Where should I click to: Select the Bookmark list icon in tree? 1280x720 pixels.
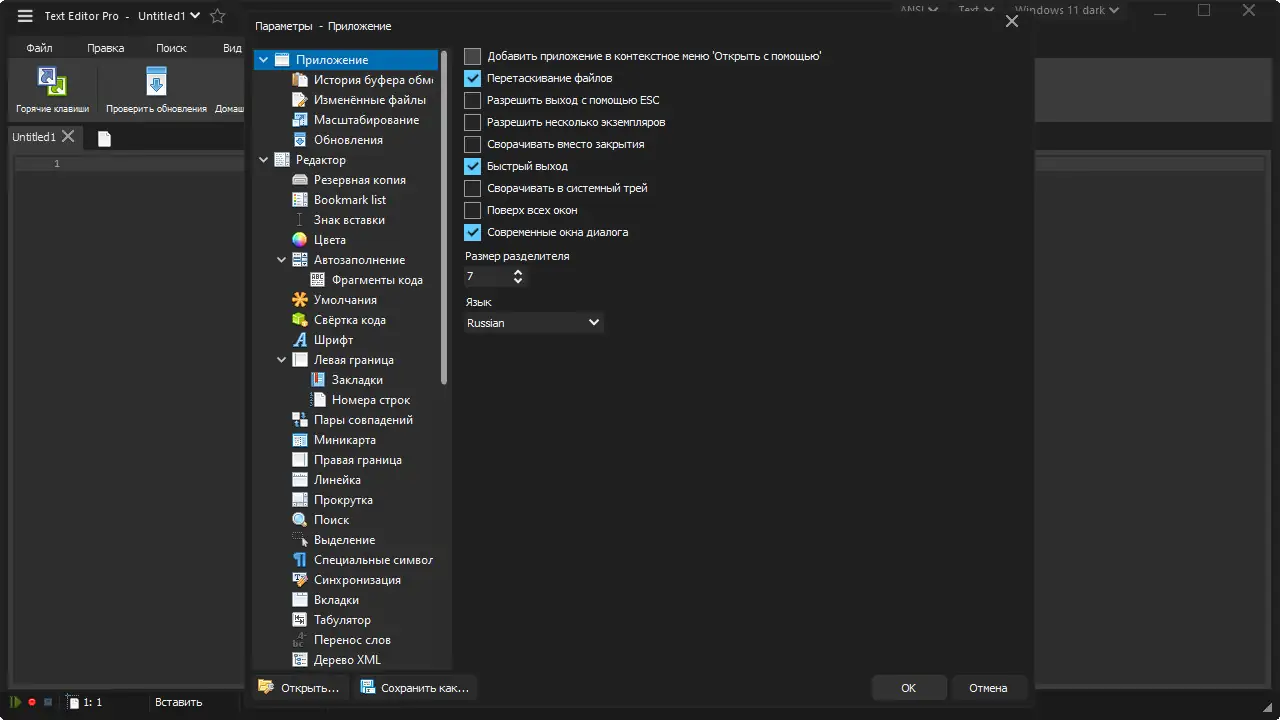tap(299, 200)
